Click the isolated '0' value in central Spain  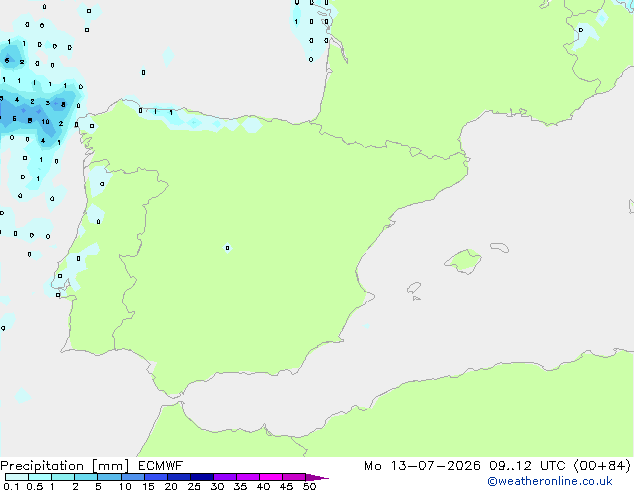[x=227, y=248]
